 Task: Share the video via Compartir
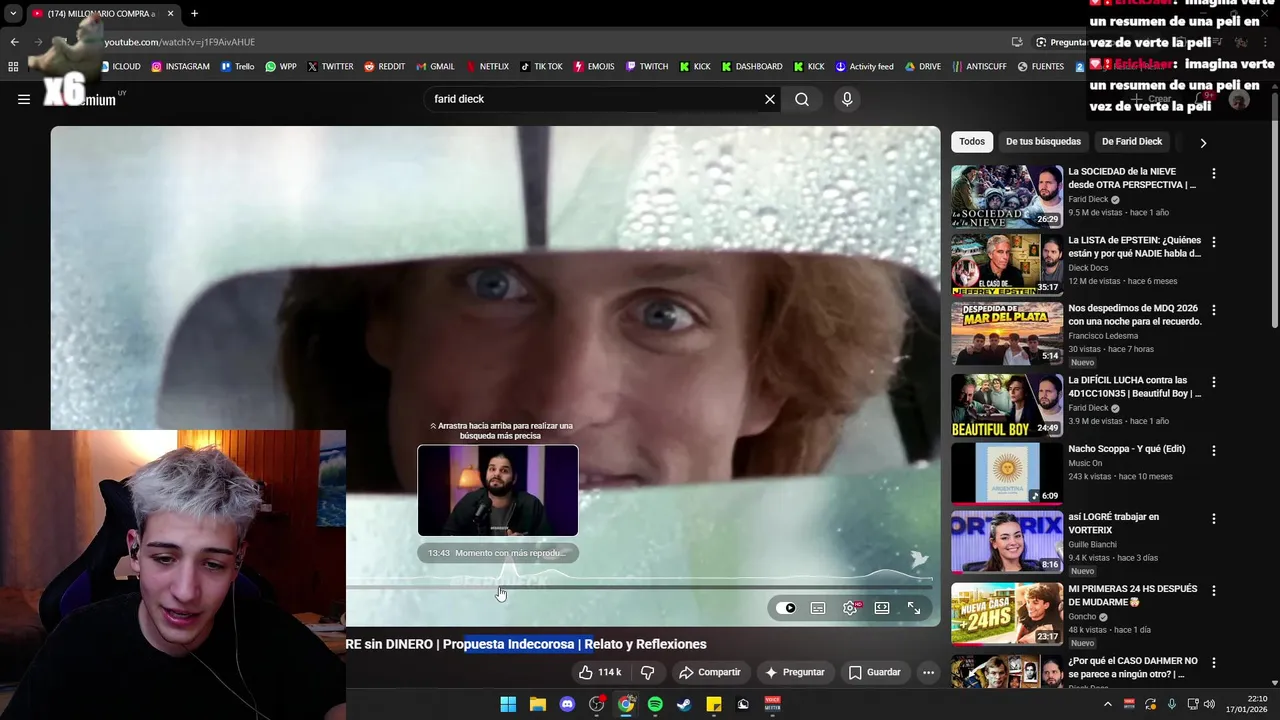(x=709, y=672)
